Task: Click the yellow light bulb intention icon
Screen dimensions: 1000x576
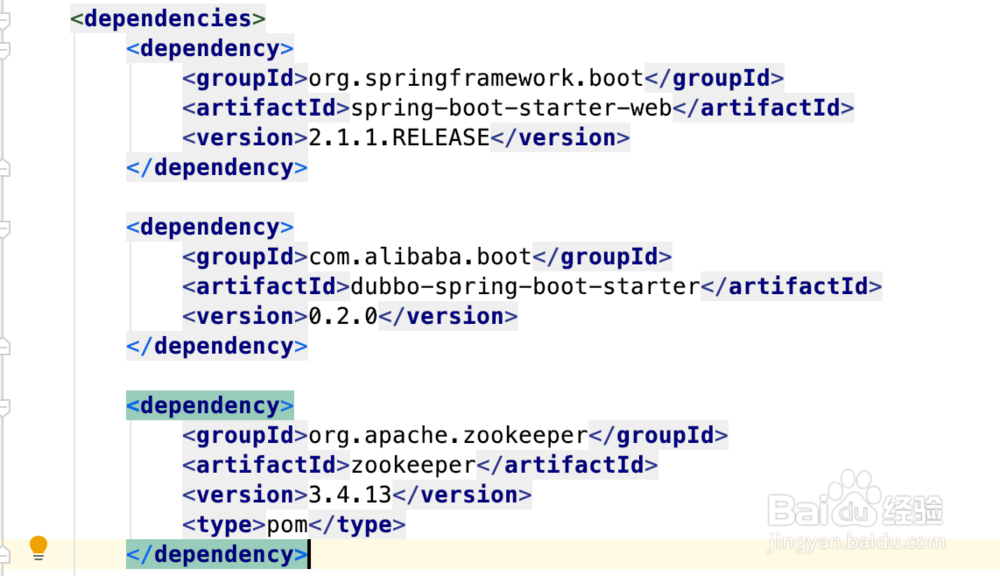Action: coord(38,548)
